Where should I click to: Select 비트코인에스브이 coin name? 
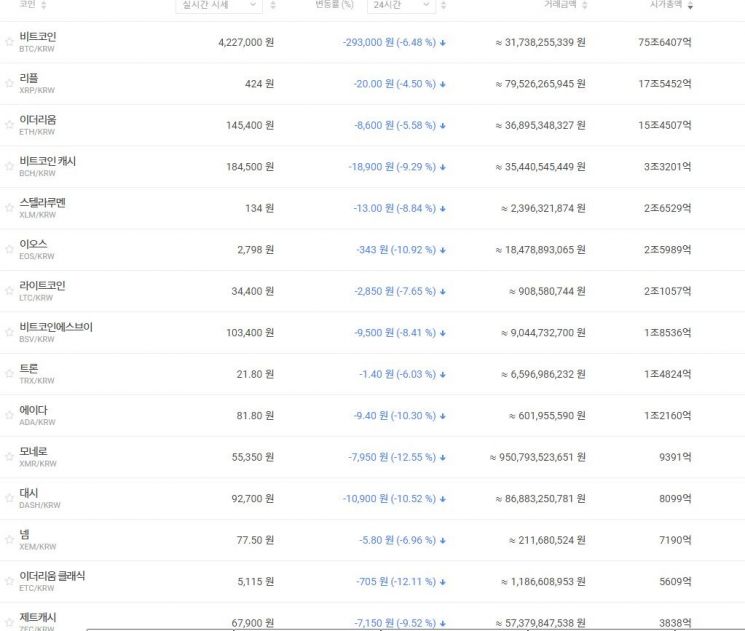56,326
